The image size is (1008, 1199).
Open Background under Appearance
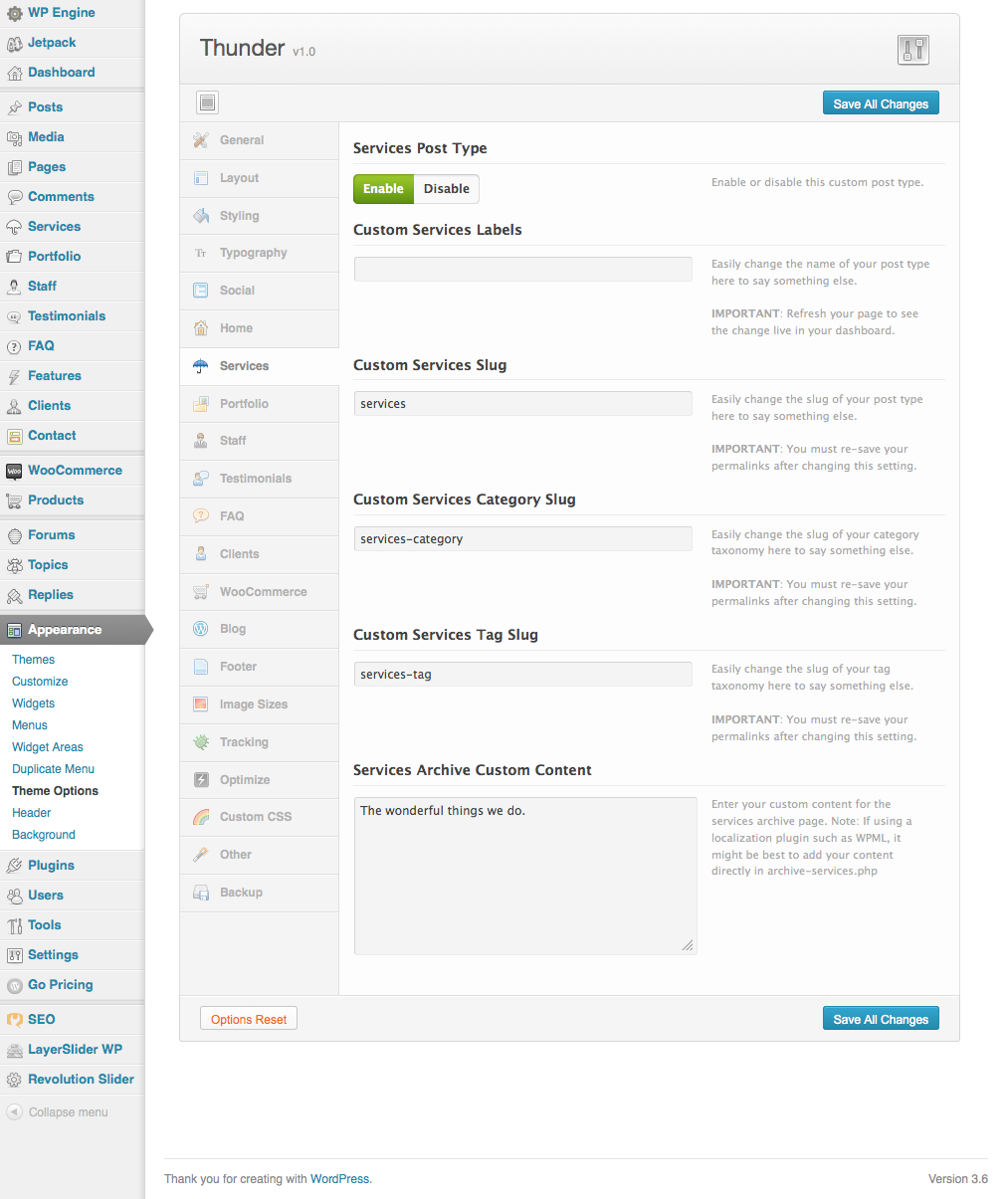pos(44,835)
